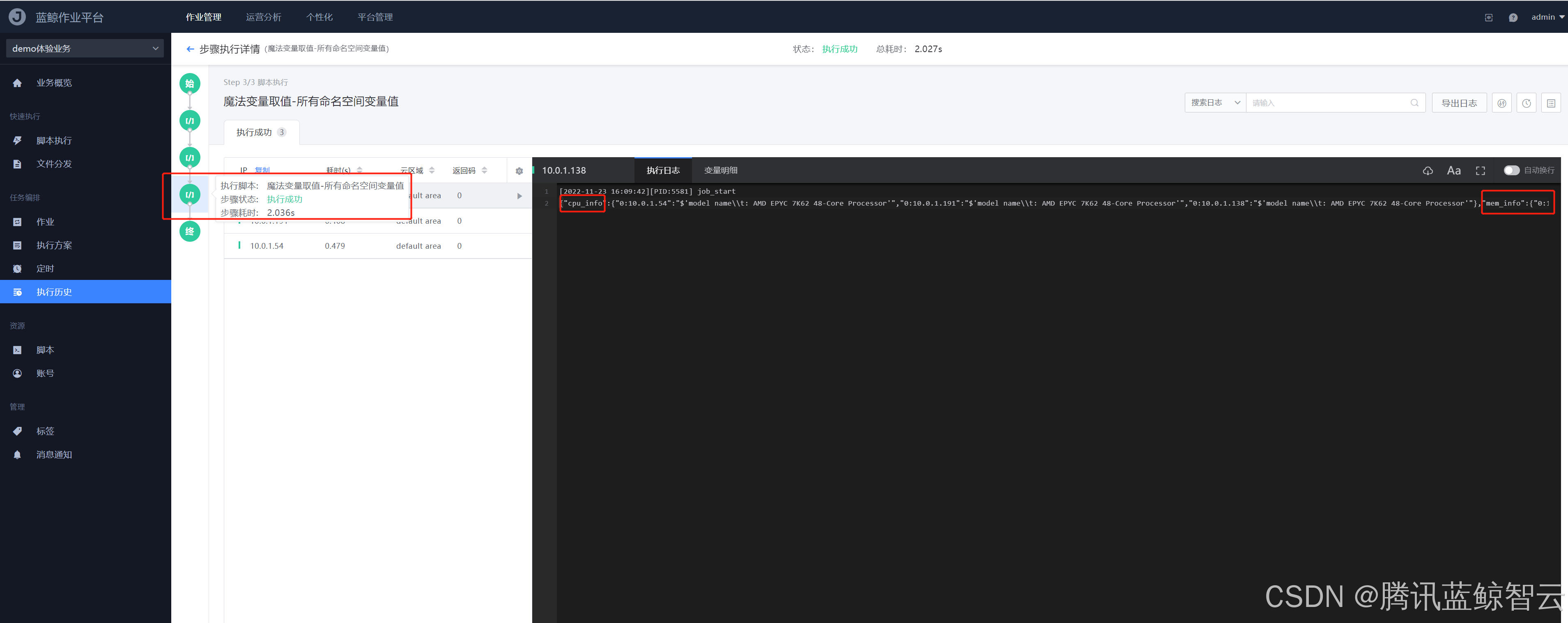Open the operation record list icon
The height and width of the screenshot is (623, 1568).
click(1550, 103)
